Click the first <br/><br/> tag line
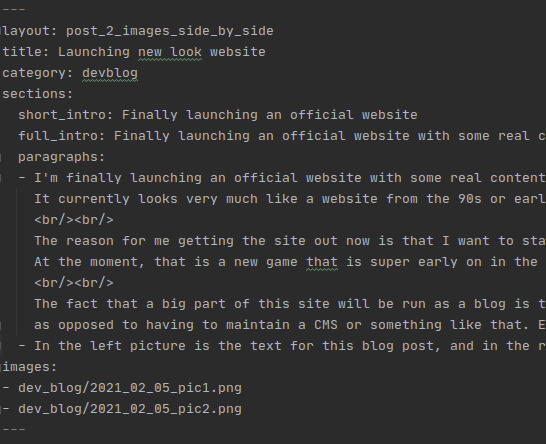Image resolution: width=546 pixels, height=444 pixels. click(74, 220)
